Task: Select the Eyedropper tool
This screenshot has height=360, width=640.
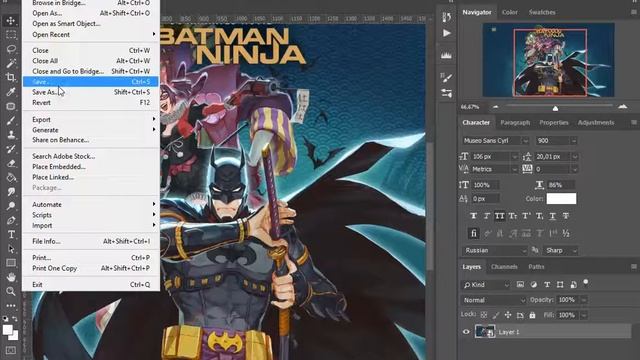Action: [11, 92]
